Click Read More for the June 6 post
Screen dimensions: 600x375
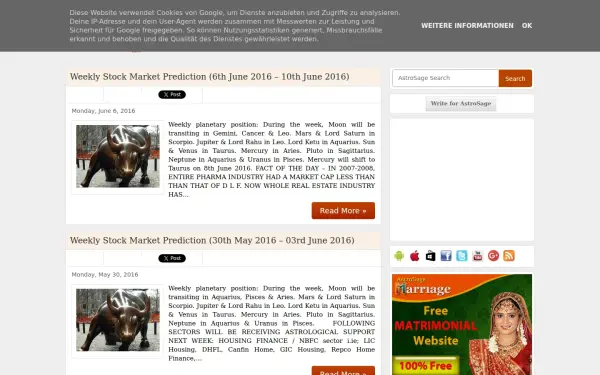tap(343, 210)
